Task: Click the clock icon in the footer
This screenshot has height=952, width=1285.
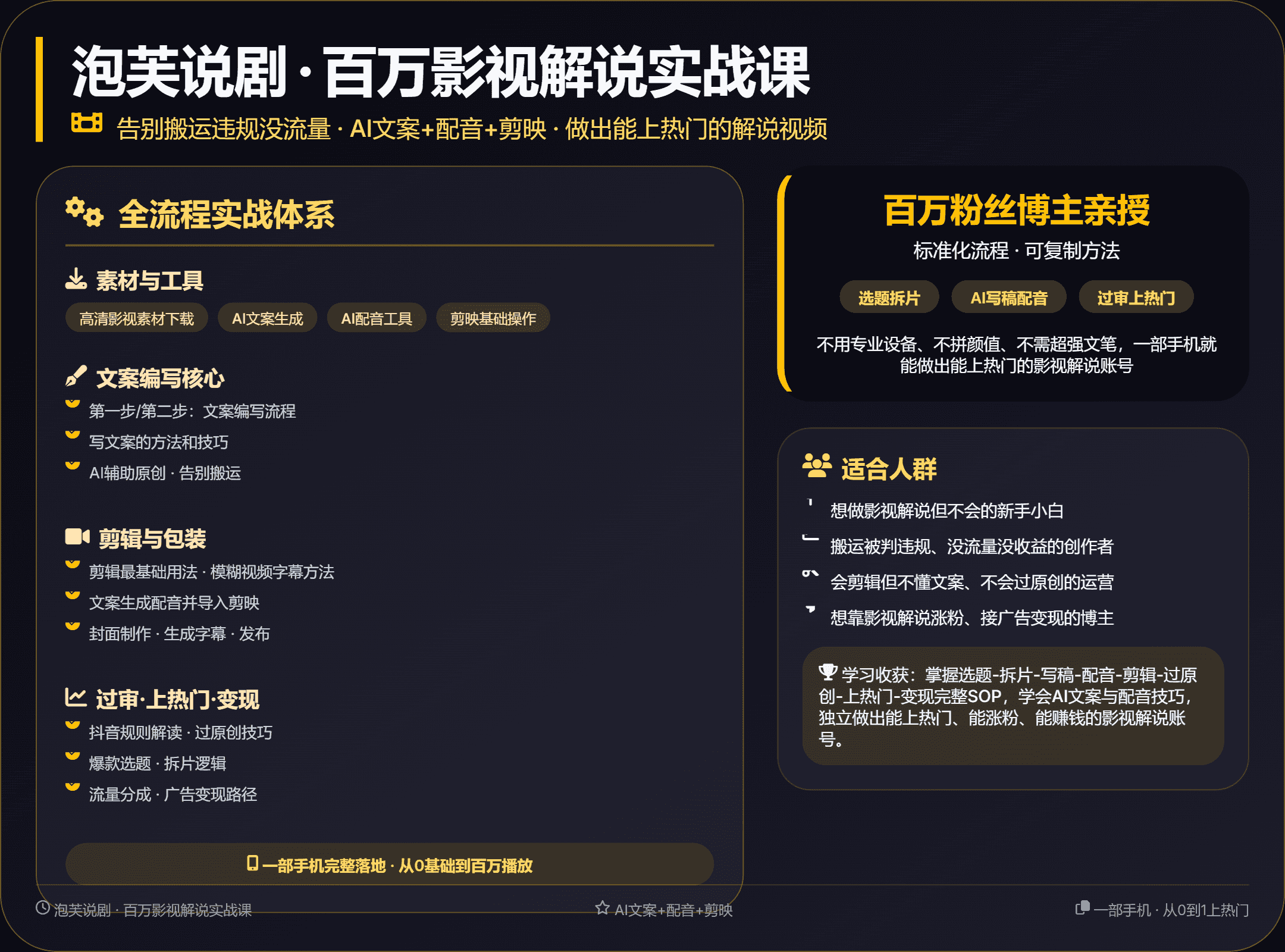Action: [43, 907]
